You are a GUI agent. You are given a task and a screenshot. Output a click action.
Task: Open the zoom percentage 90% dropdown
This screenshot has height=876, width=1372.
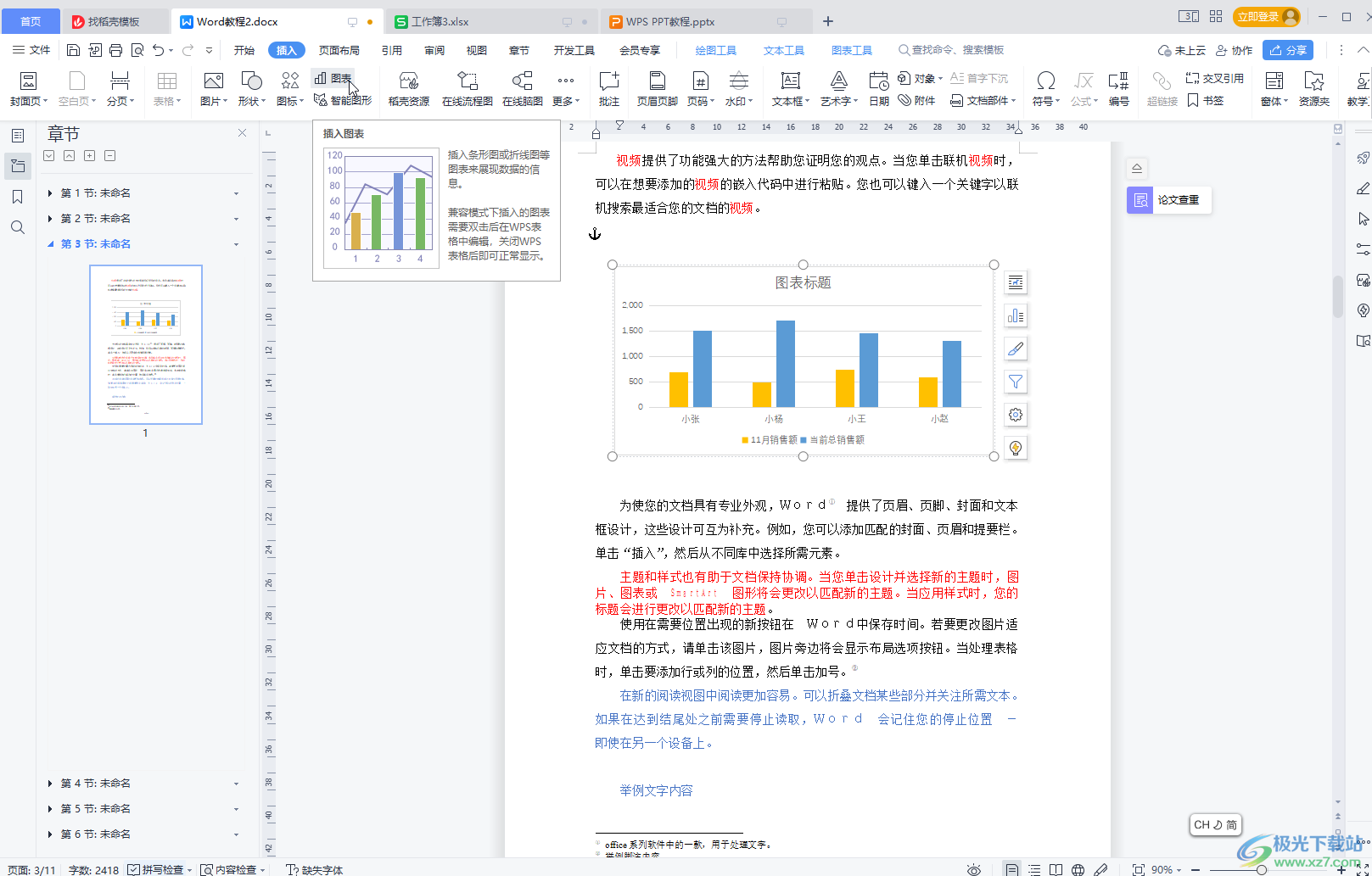click(1167, 870)
